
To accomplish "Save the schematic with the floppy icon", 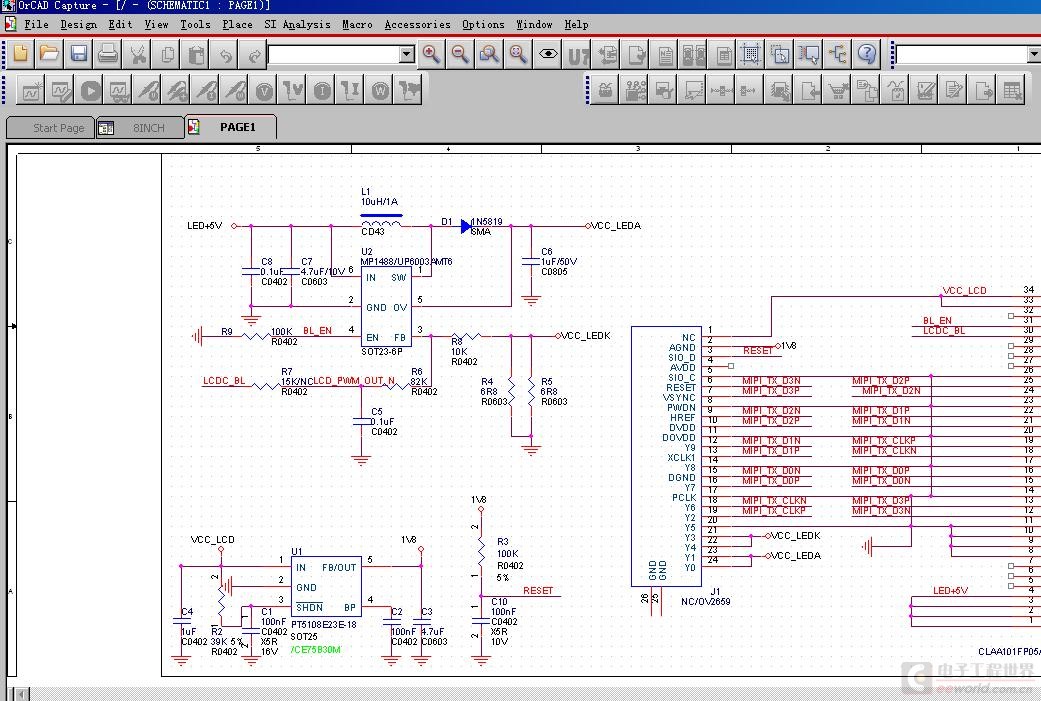I will [79, 54].
